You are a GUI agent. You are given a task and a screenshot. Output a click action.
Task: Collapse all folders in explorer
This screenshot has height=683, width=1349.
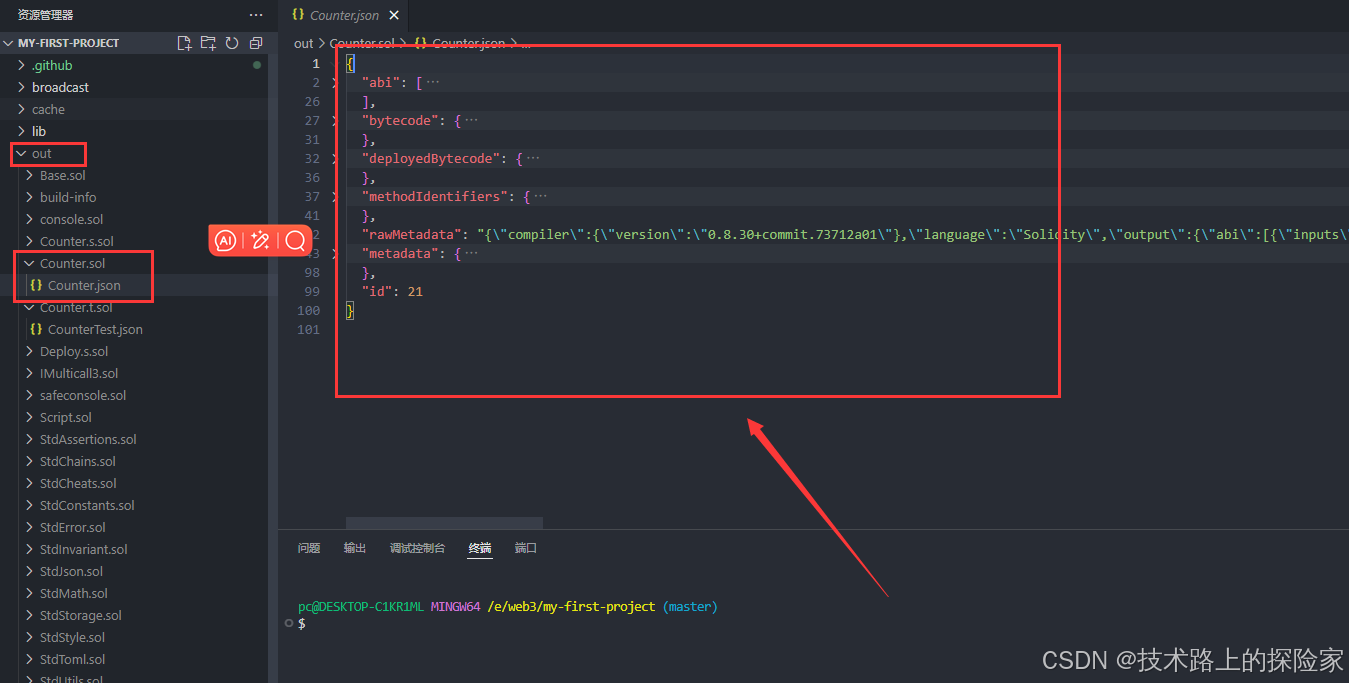click(x=256, y=43)
